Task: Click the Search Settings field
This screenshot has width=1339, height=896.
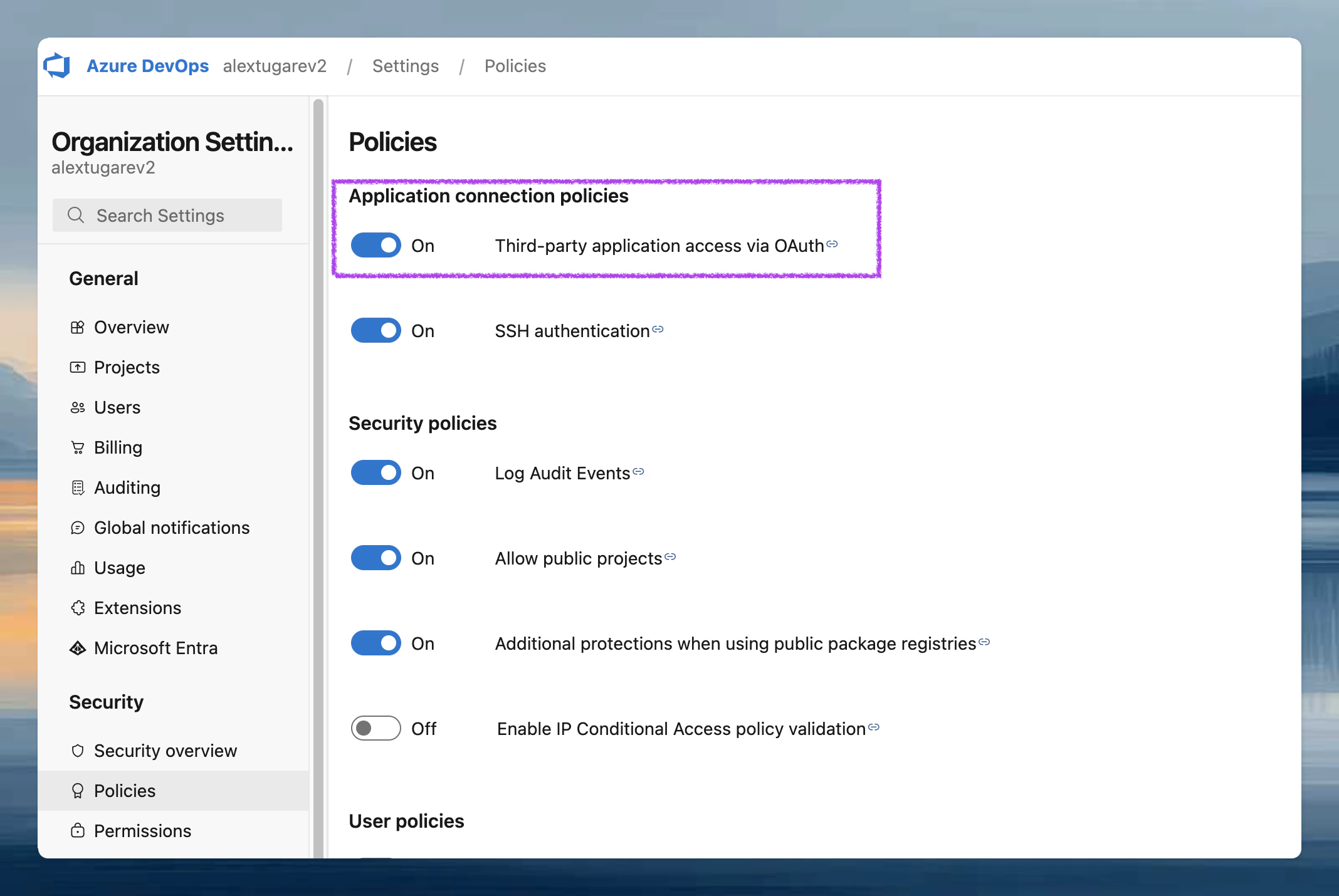Action: [x=167, y=215]
